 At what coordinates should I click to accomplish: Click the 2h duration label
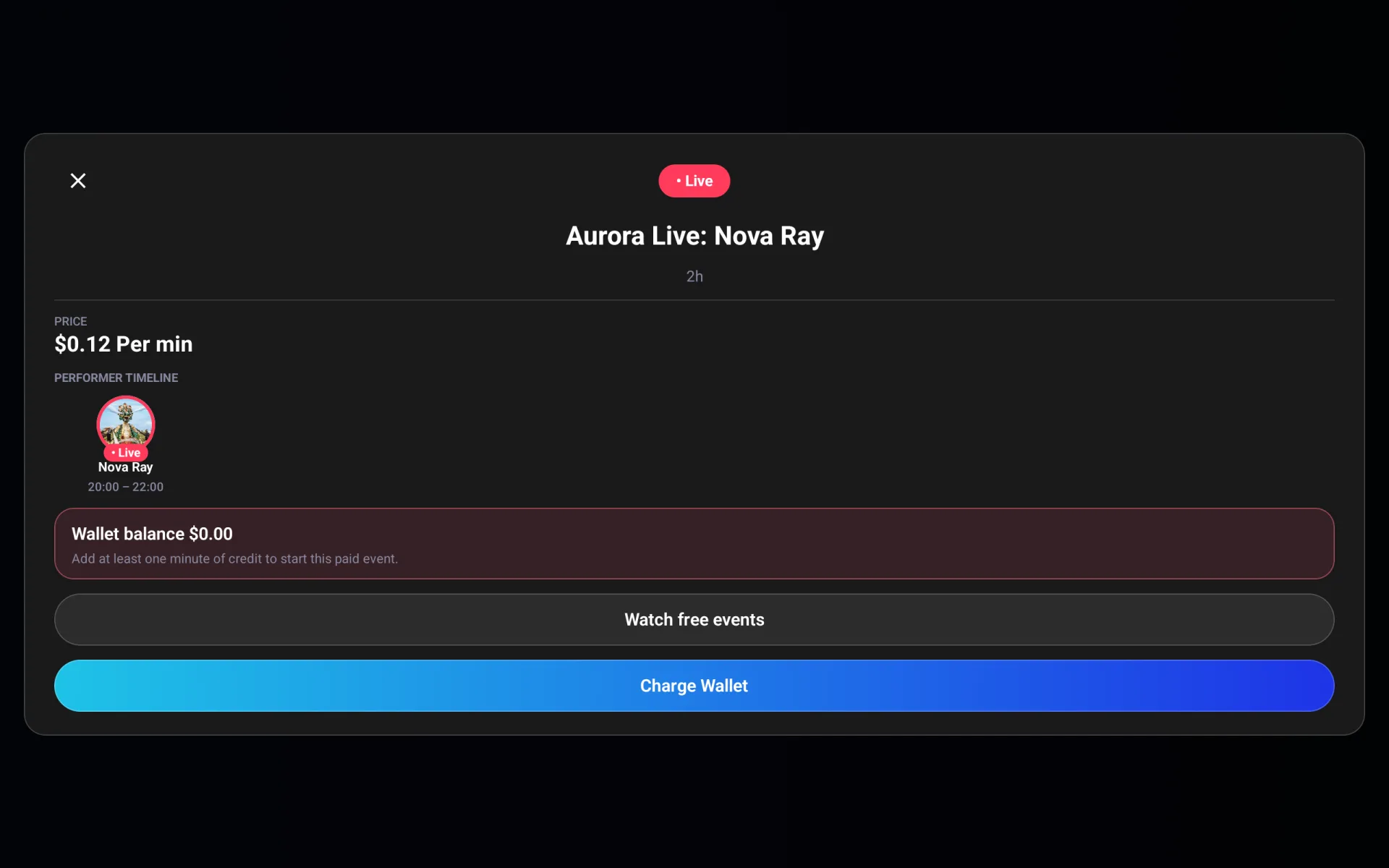694,276
